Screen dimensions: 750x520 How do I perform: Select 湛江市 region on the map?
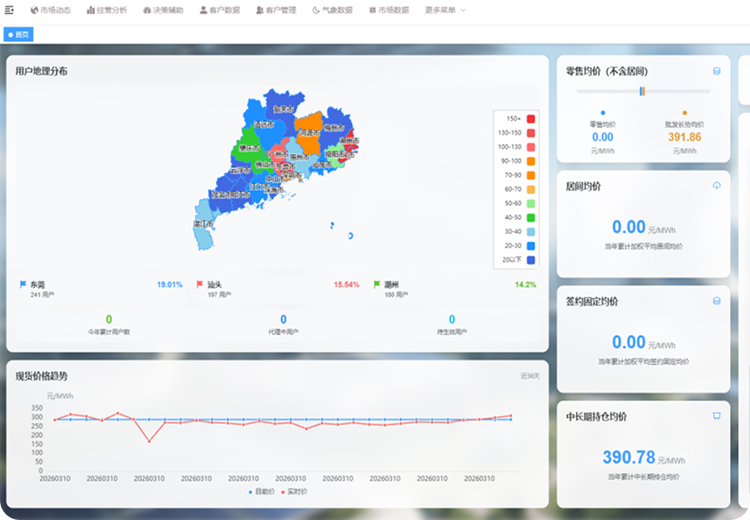(203, 224)
